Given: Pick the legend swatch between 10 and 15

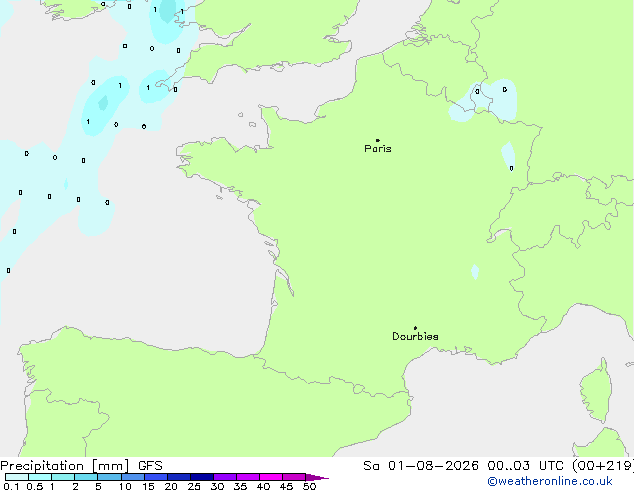Looking at the screenshot, I should click(133, 477).
